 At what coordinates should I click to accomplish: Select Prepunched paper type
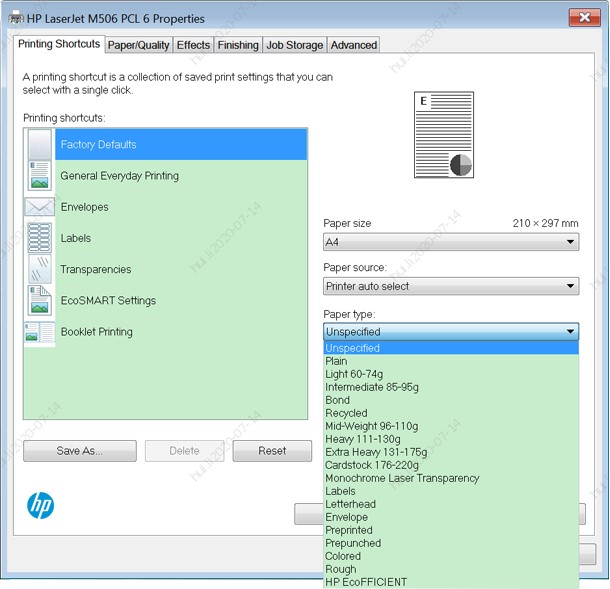tap(451, 543)
